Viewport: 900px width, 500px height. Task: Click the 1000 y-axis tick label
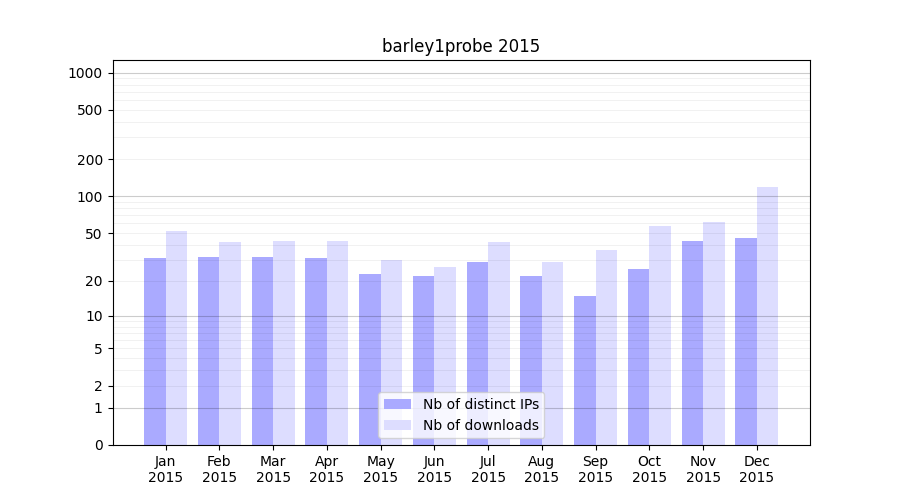pyautogui.click(x=85, y=73)
